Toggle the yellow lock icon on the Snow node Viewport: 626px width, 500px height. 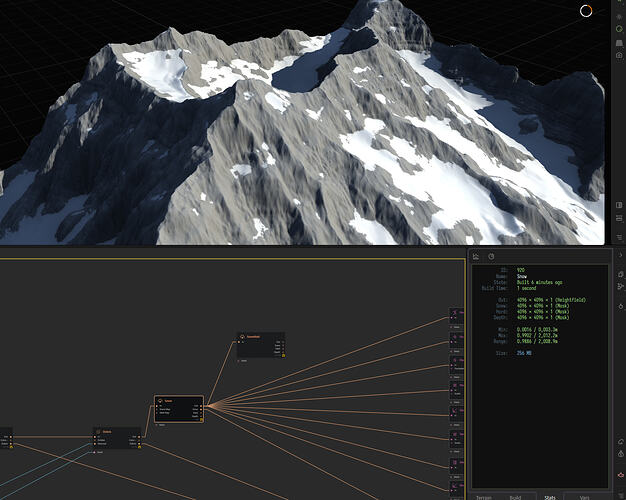coord(201,420)
